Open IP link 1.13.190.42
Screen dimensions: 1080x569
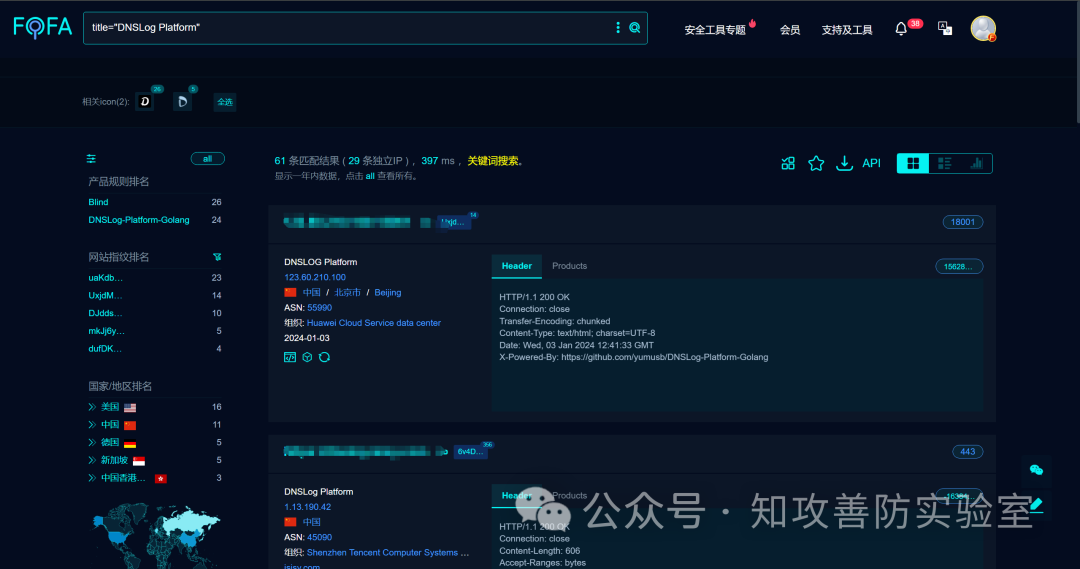307,507
